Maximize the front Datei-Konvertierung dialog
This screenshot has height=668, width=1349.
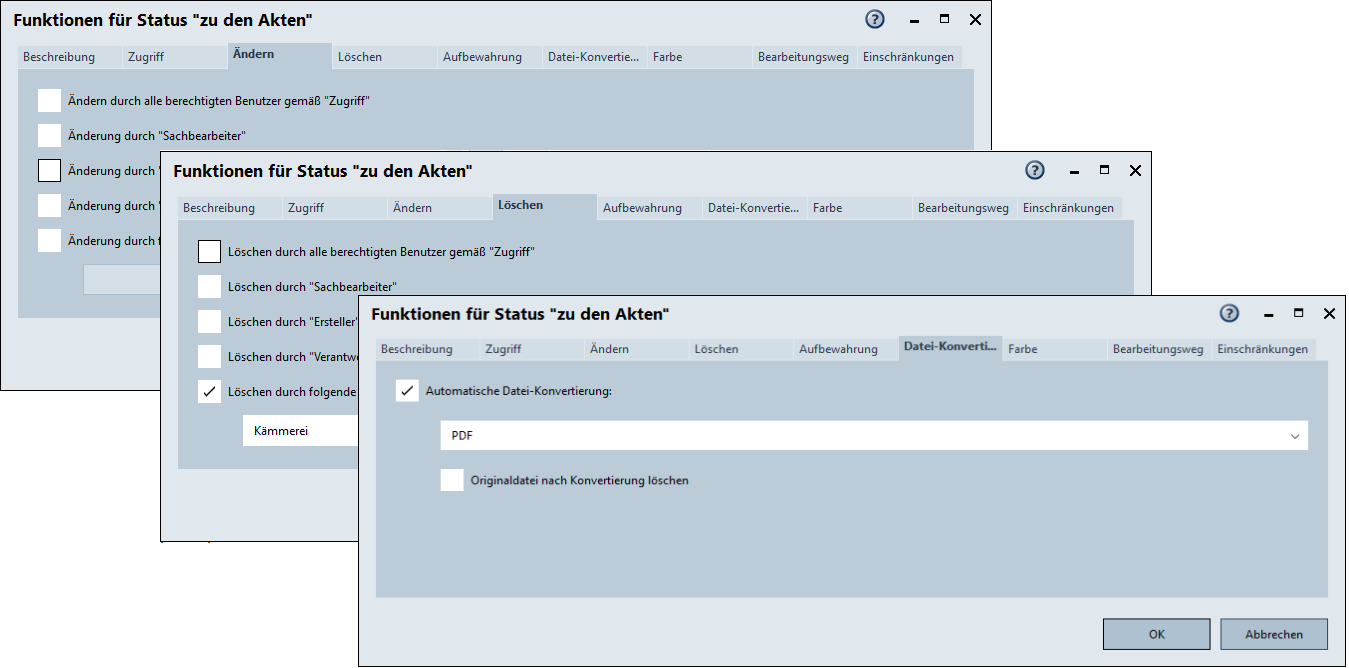coord(1298,314)
